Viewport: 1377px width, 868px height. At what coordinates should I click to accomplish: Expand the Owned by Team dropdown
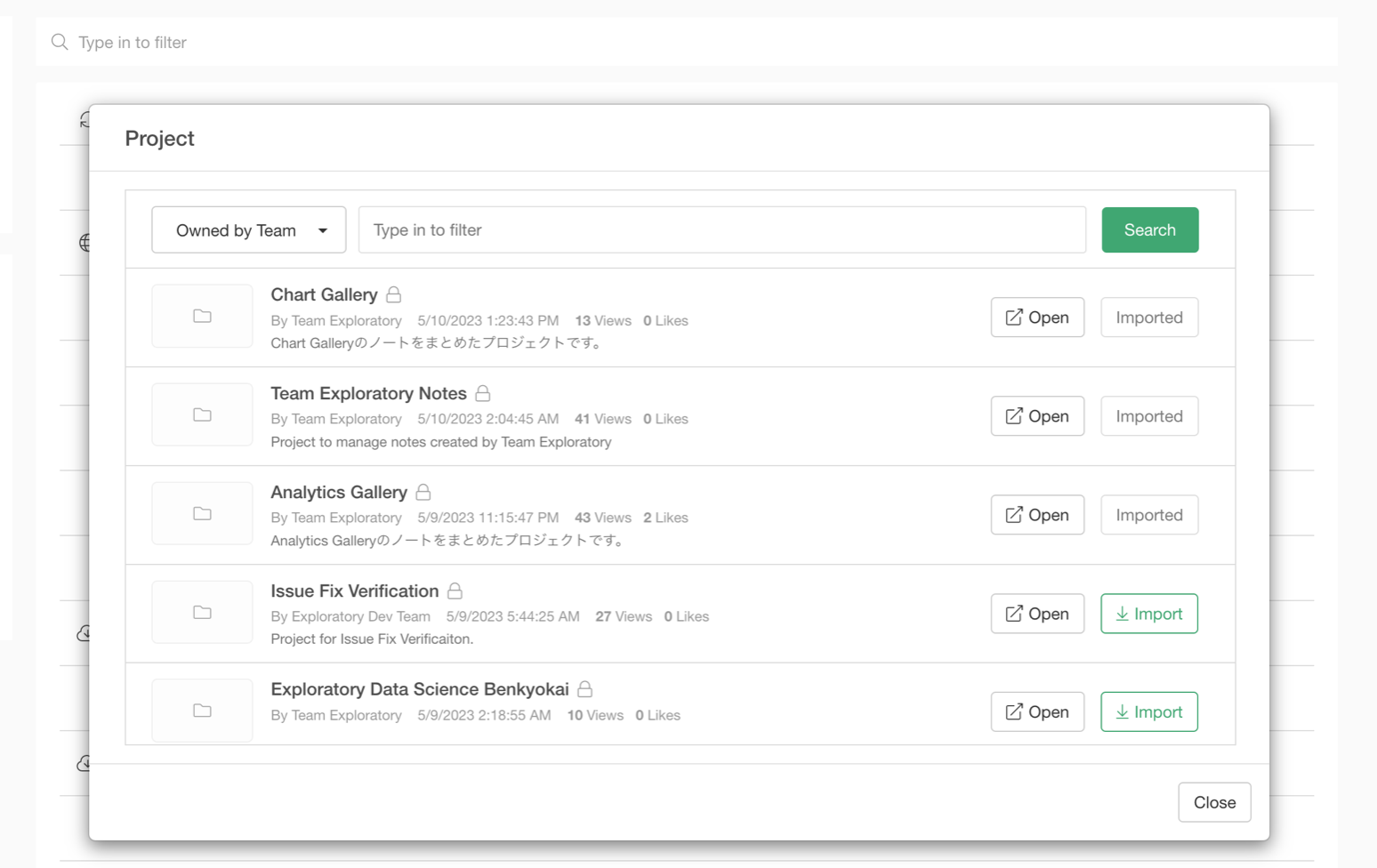248,230
